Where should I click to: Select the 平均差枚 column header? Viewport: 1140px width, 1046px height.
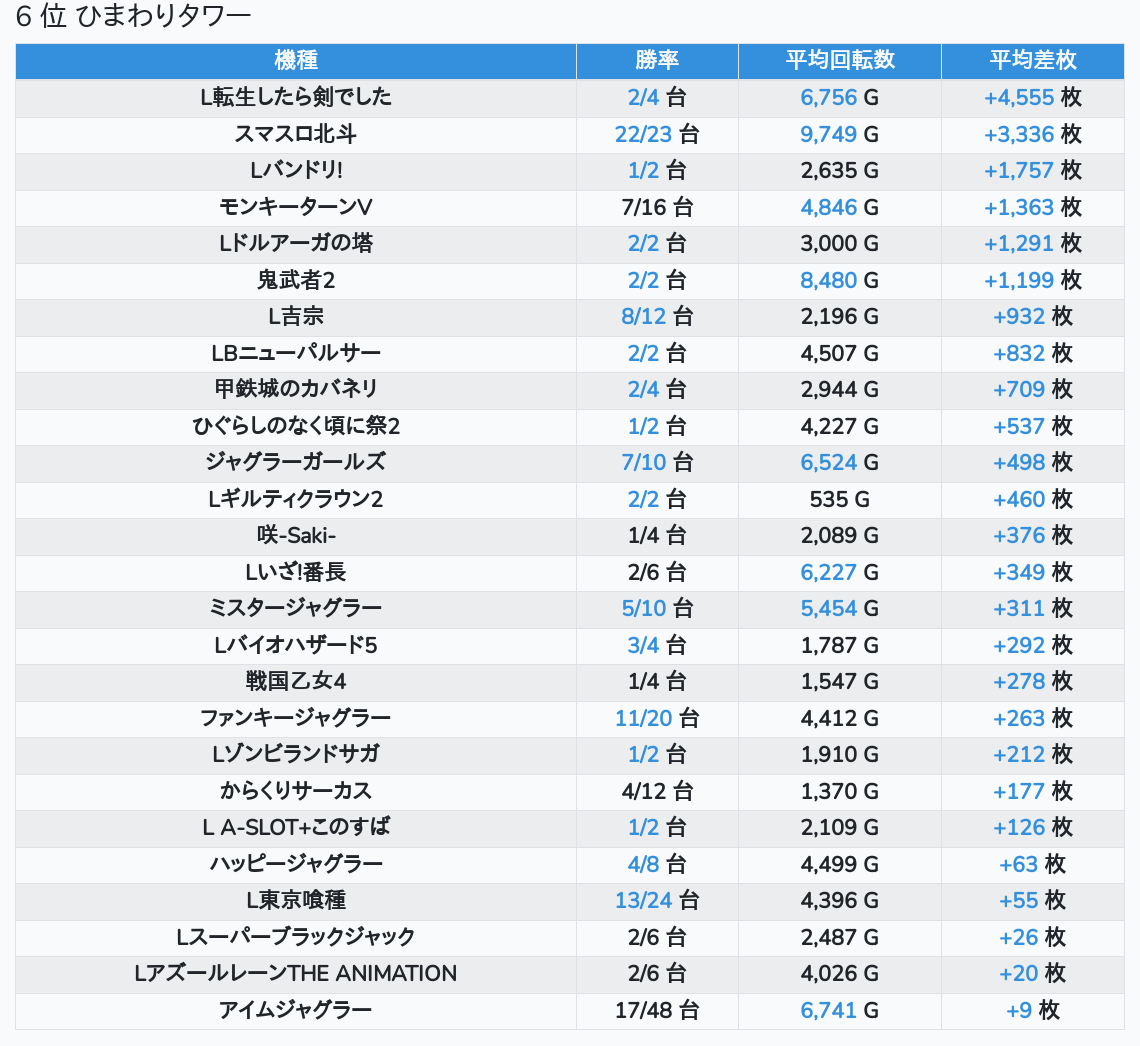point(1032,60)
